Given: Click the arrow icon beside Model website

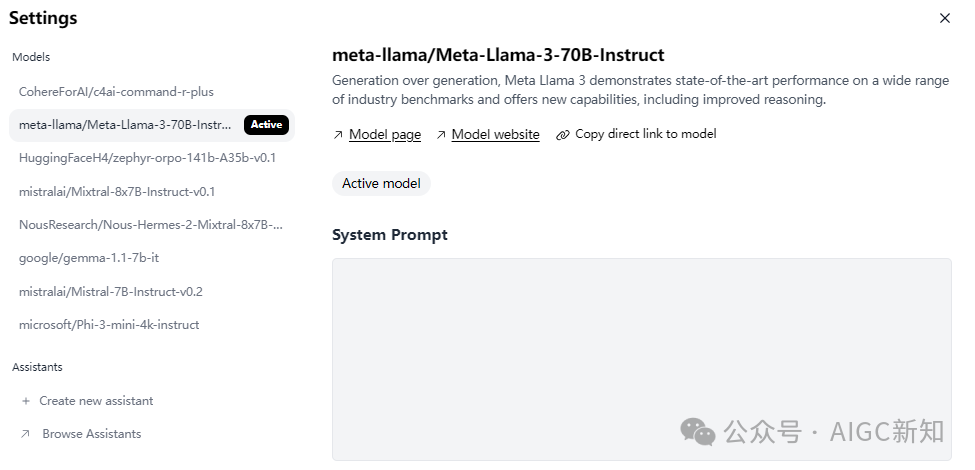Looking at the screenshot, I should coord(441,135).
